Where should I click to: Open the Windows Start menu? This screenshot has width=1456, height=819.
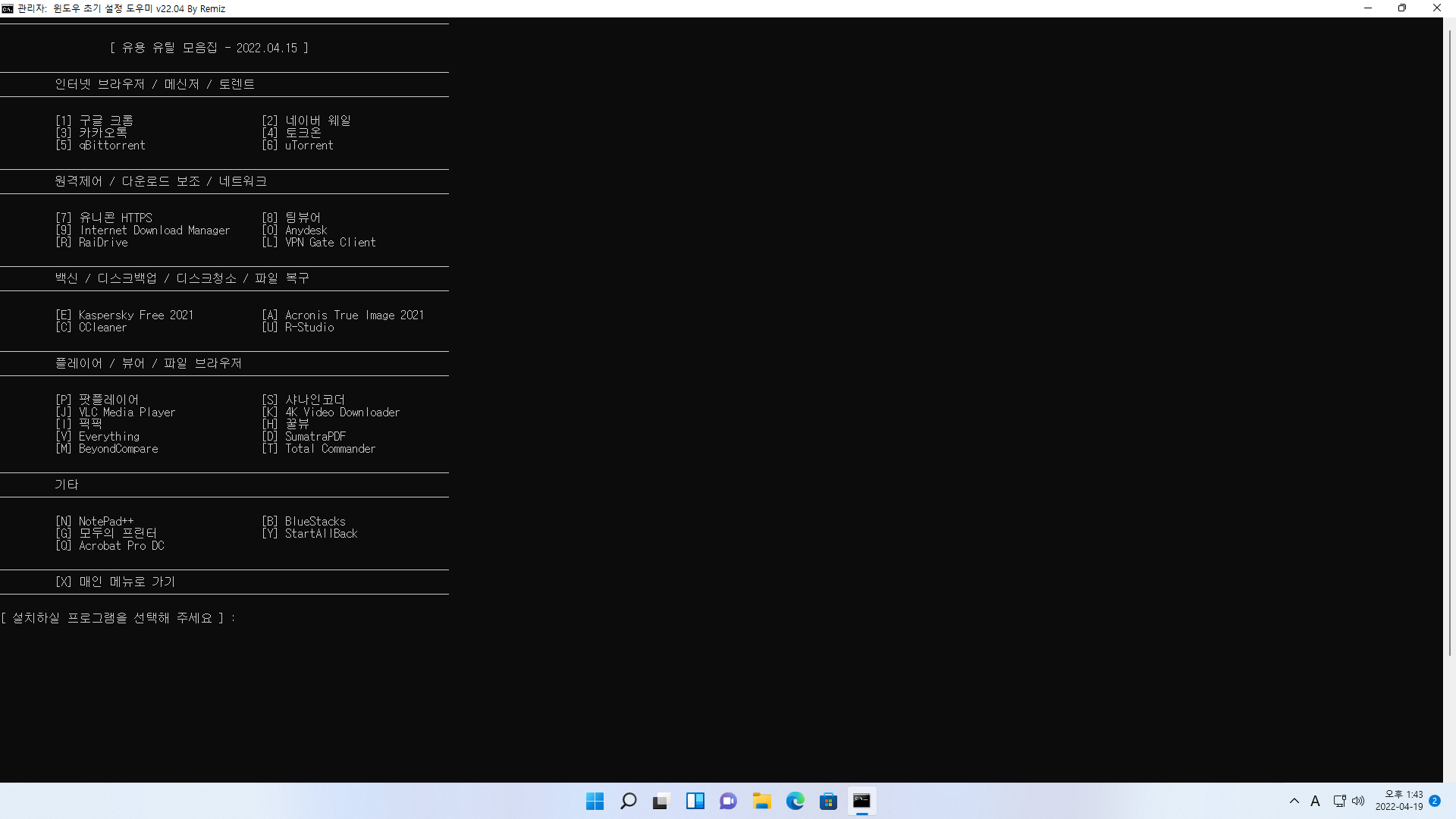pyautogui.click(x=595, y=801)
